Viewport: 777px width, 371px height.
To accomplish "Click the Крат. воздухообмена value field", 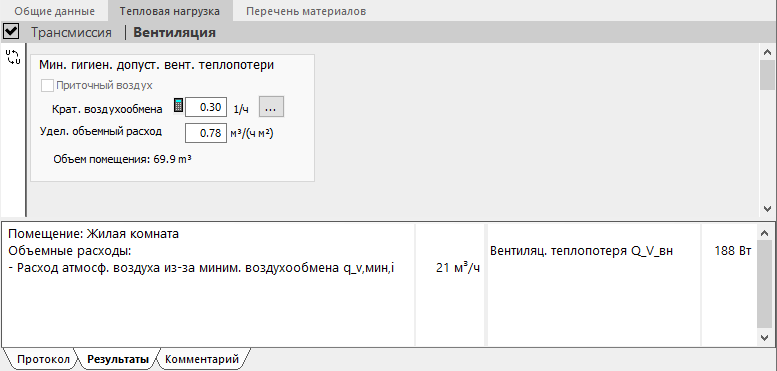I will (x=206, y=107).
